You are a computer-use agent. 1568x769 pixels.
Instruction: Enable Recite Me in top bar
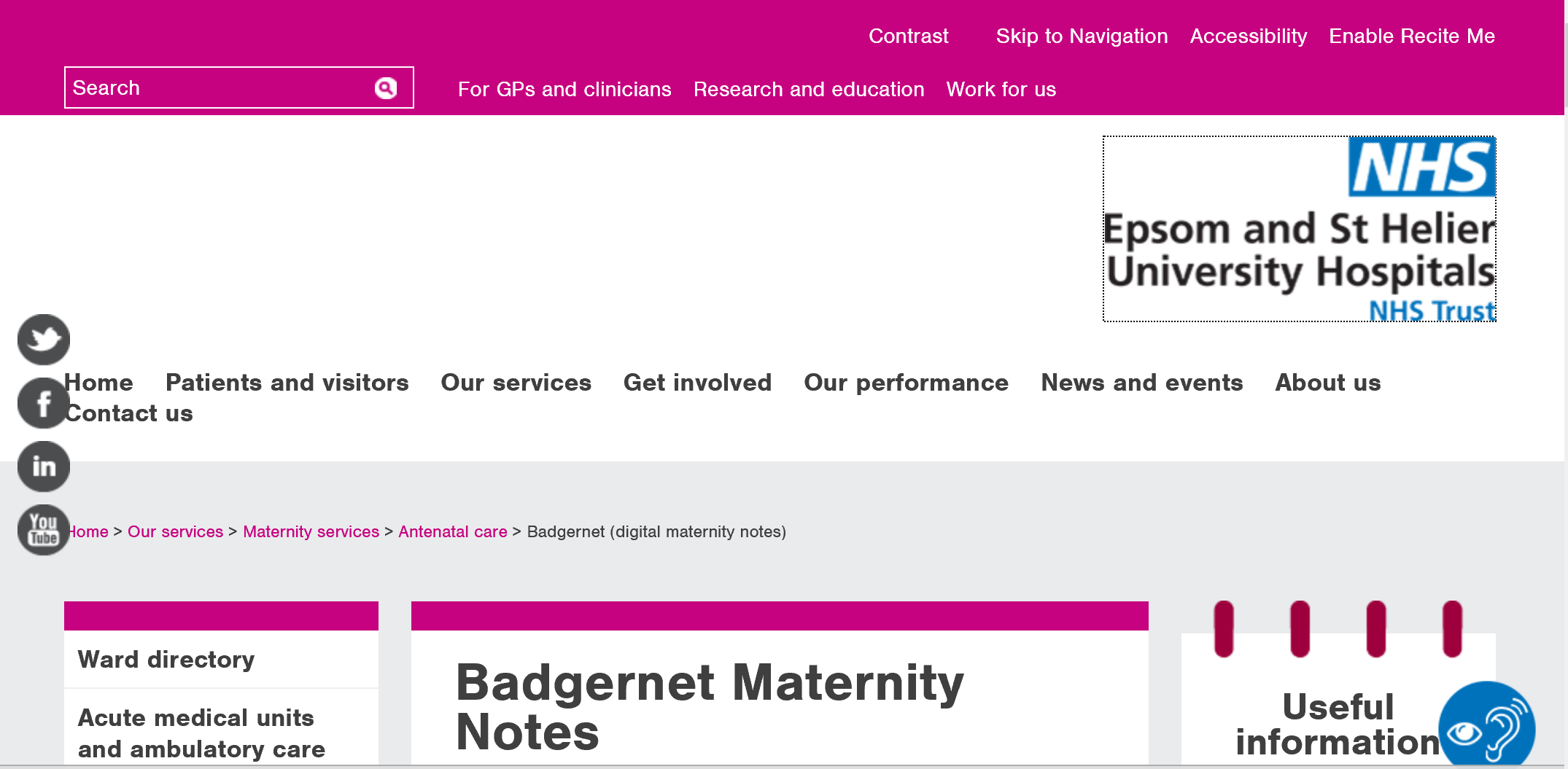[1412, 36]
